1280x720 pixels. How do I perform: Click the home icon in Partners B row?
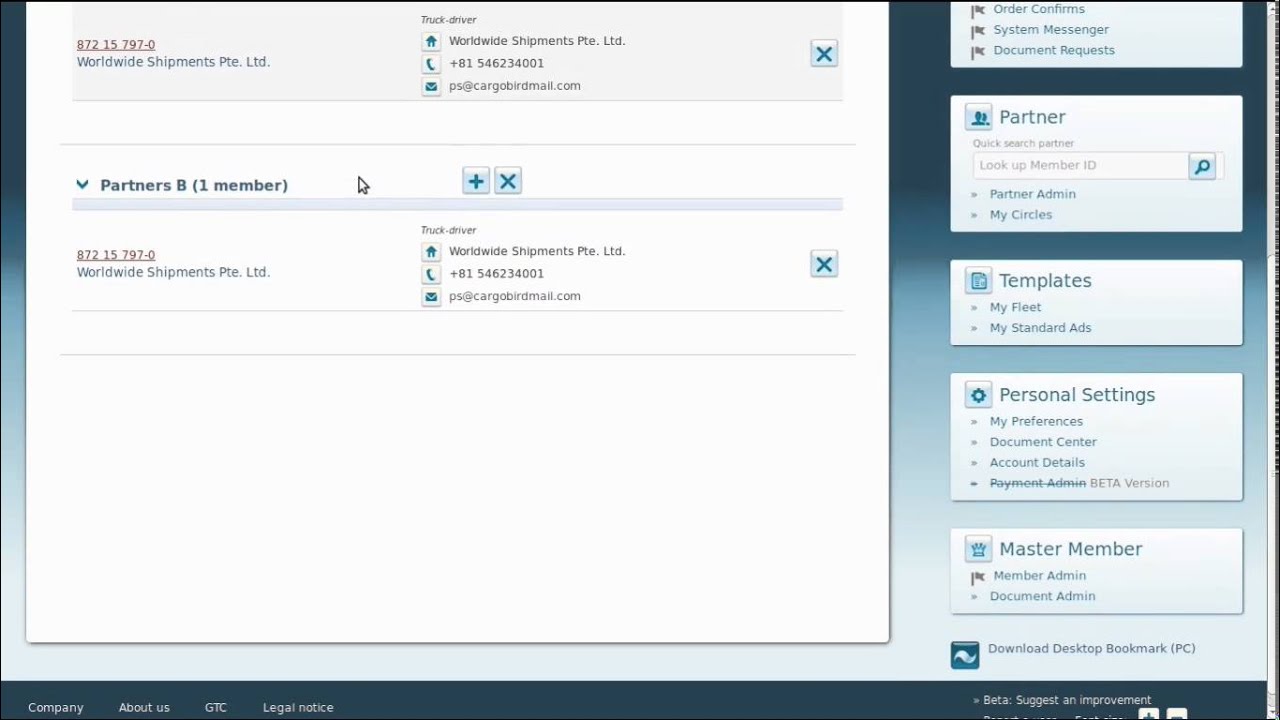coord(431,252)
